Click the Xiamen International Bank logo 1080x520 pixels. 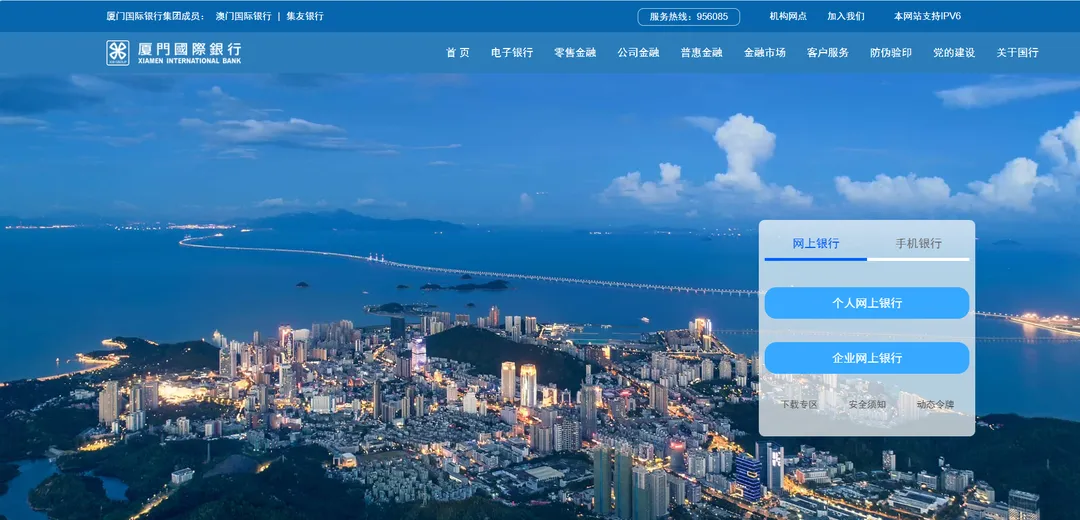174,52
